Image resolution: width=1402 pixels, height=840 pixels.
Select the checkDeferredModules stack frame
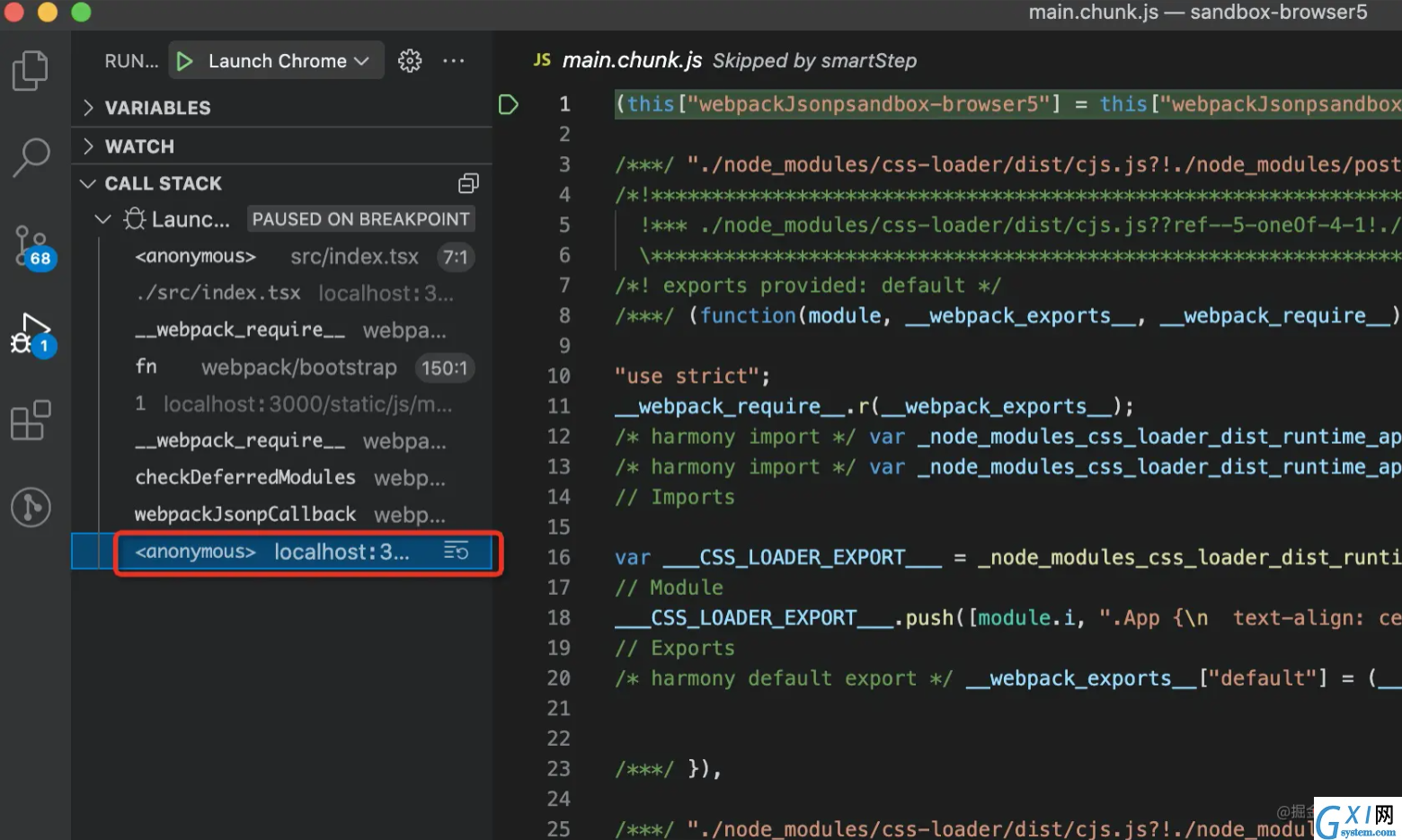(x=281, y=478)
